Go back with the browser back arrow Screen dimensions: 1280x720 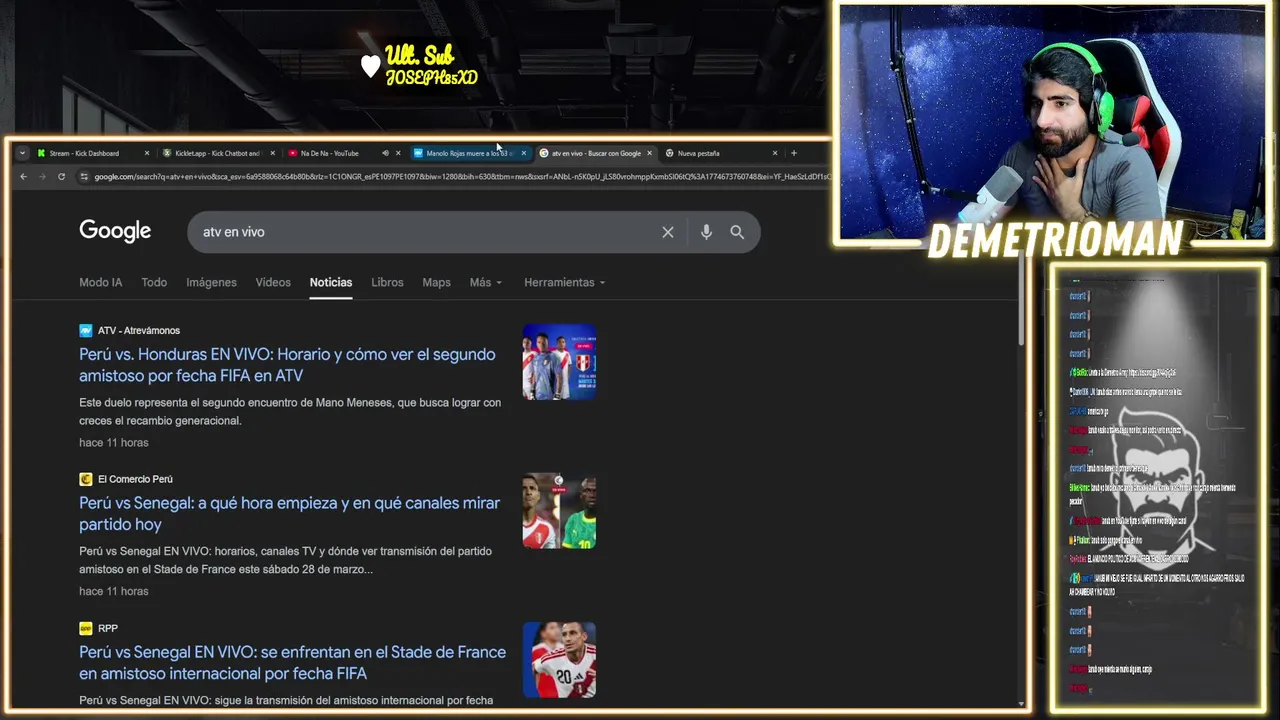coord(24,177)
